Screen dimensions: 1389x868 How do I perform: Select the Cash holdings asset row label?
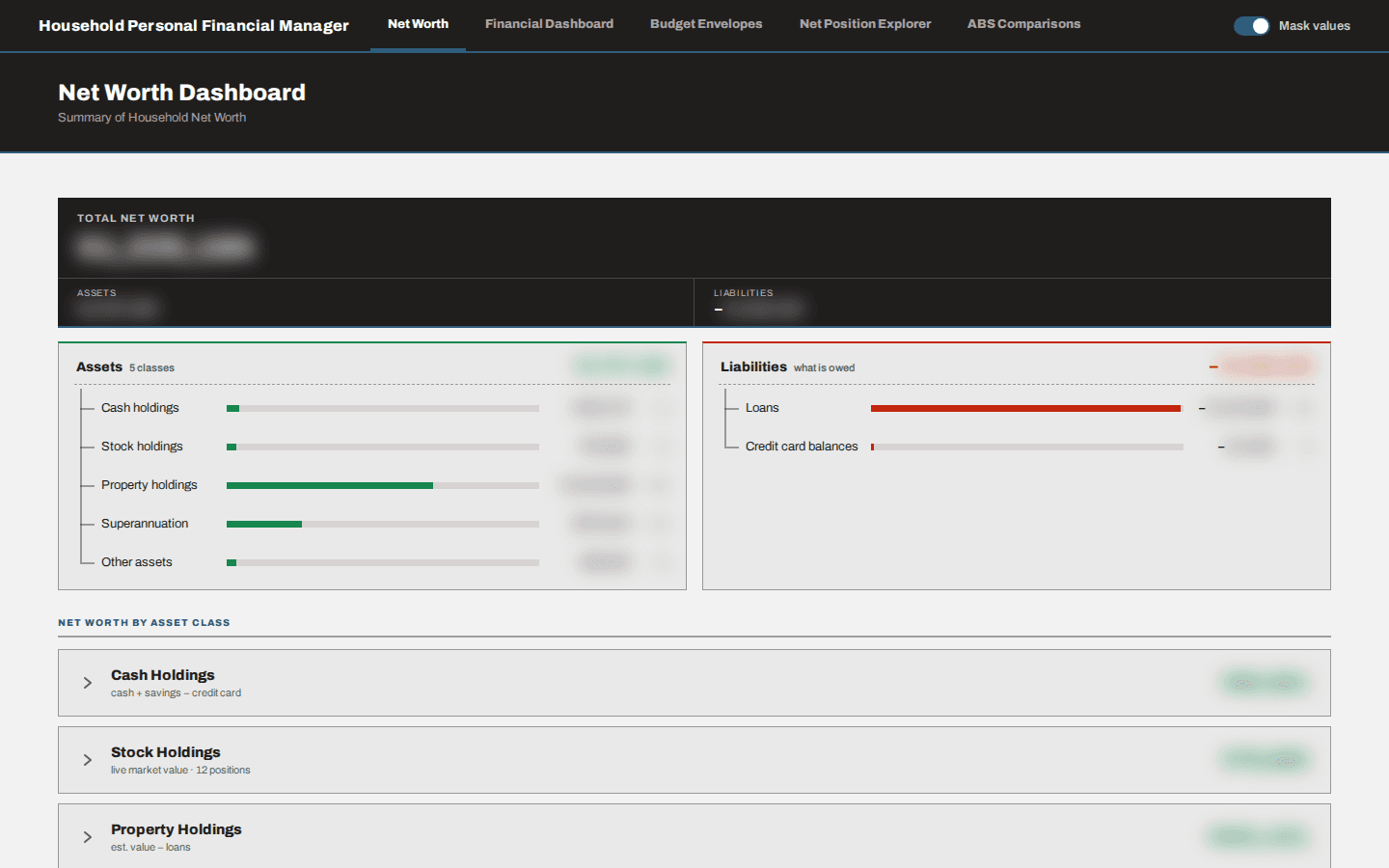click(x=140, y=408)
